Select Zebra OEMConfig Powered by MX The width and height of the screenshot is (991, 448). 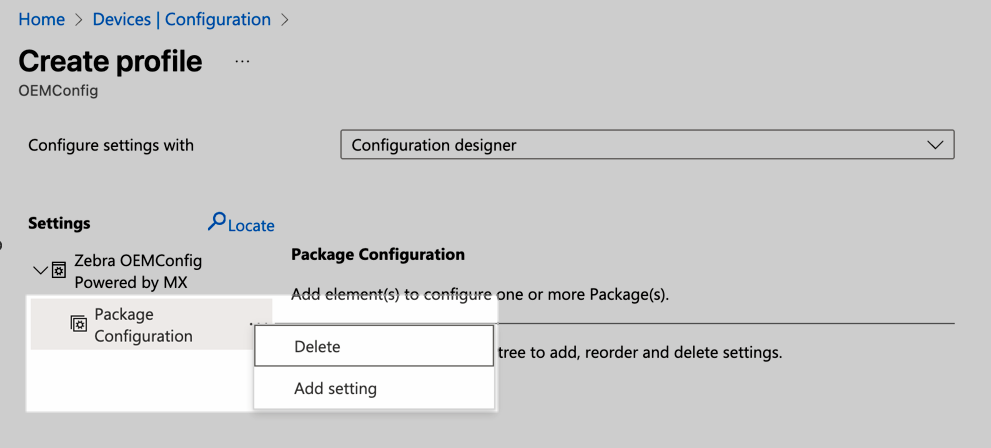coord(138,271)
